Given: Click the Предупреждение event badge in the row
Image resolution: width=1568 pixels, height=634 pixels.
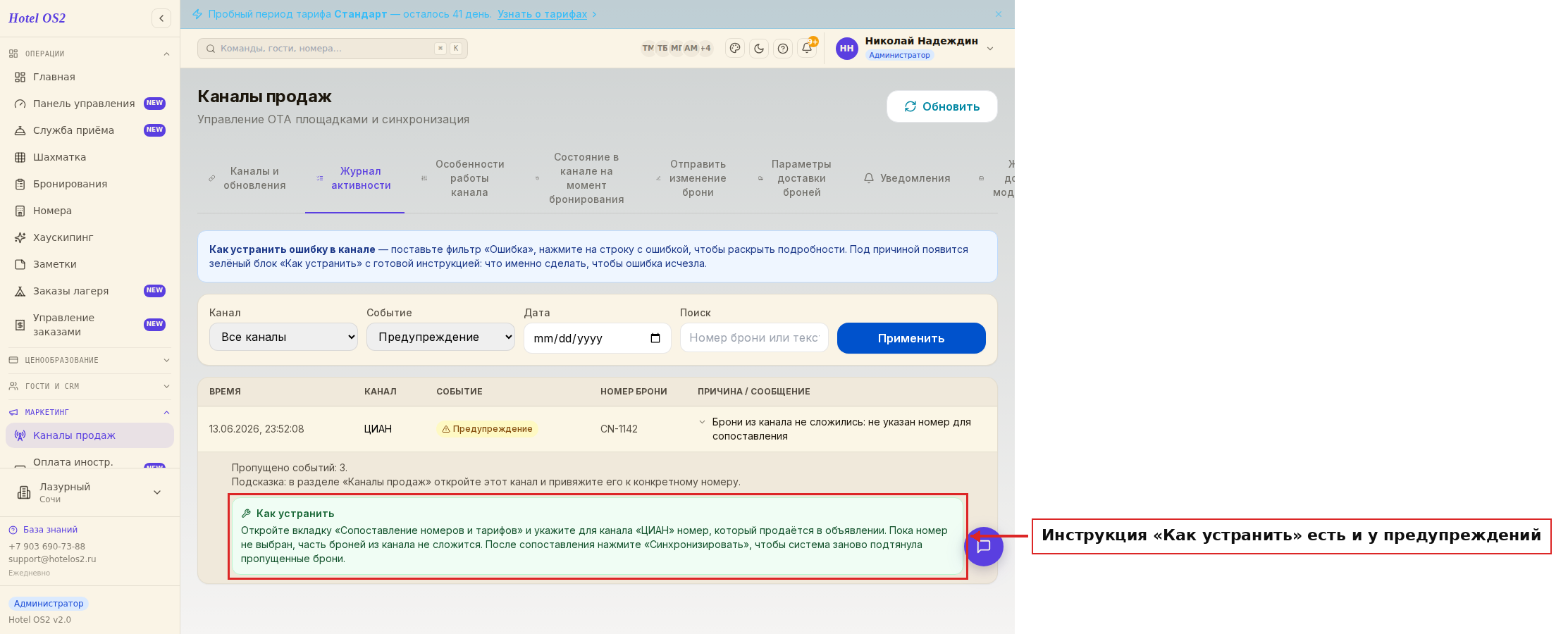Looking at the screenshot, I should pos(487,429).
